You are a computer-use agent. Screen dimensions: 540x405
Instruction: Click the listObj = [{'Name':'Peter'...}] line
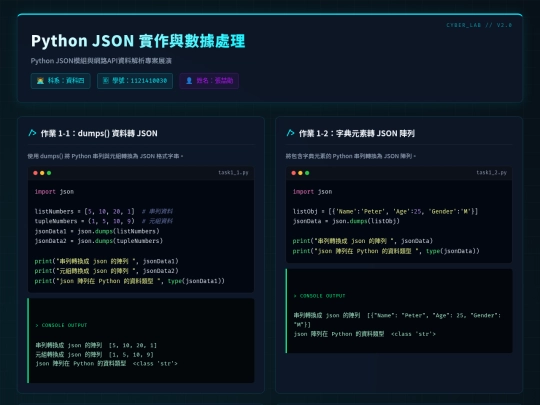pos(385,211)
